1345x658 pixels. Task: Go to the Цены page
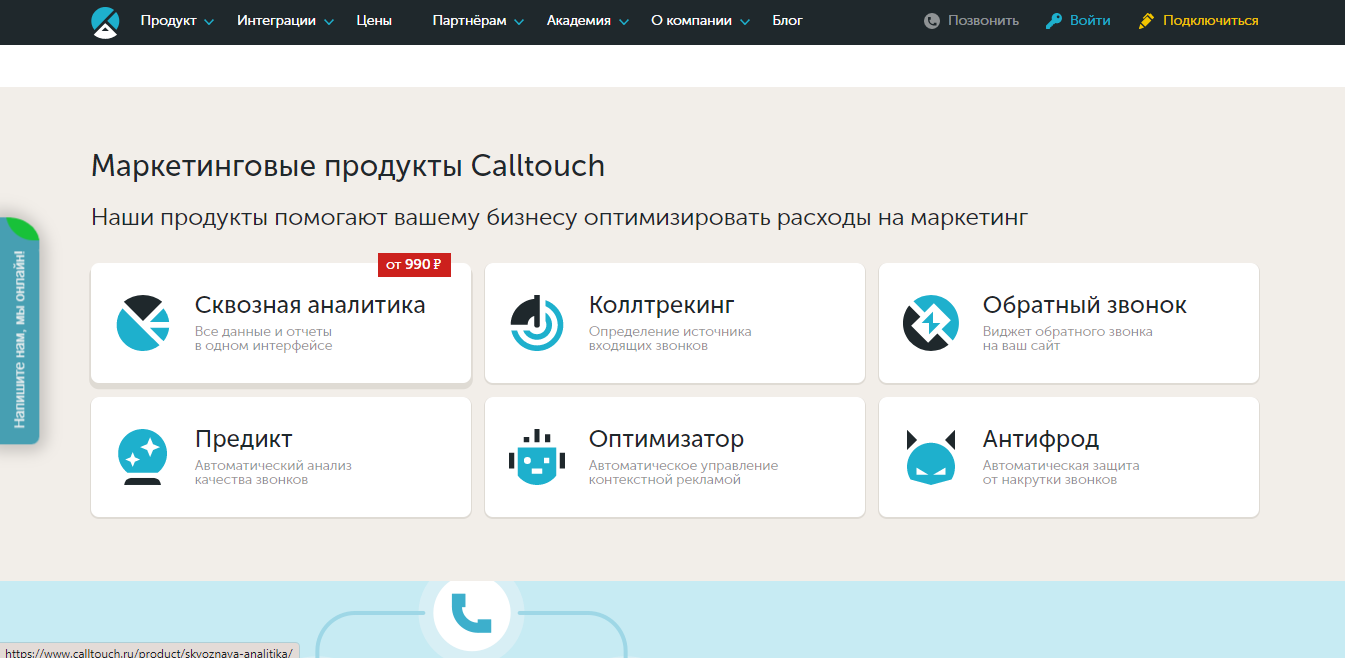[x=374, y=21]
